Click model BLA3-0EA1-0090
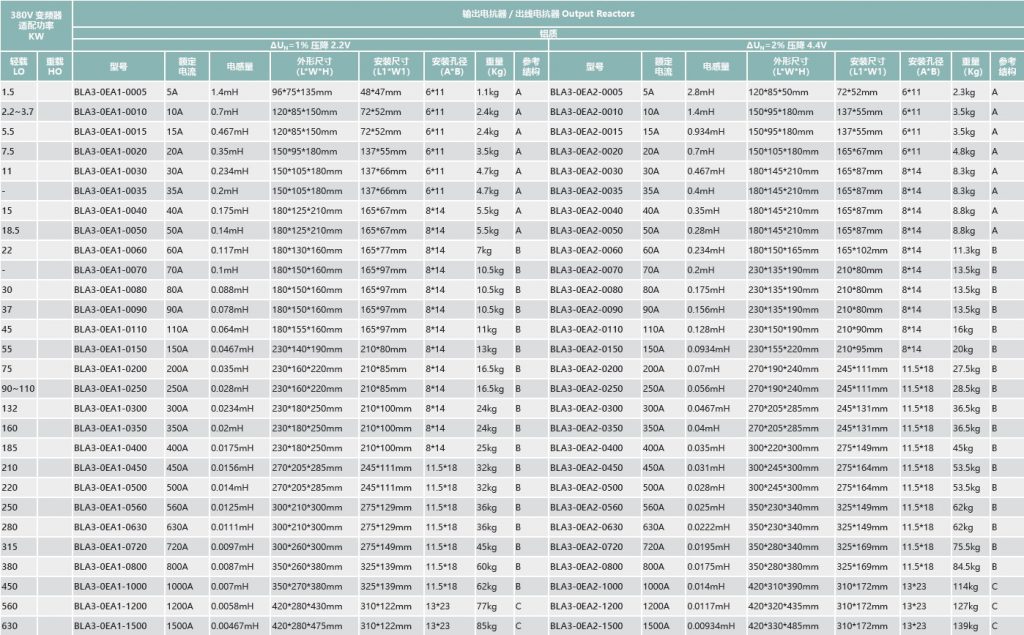The image size is (1024, 635). pyautogui.click(x=110, y=310)
